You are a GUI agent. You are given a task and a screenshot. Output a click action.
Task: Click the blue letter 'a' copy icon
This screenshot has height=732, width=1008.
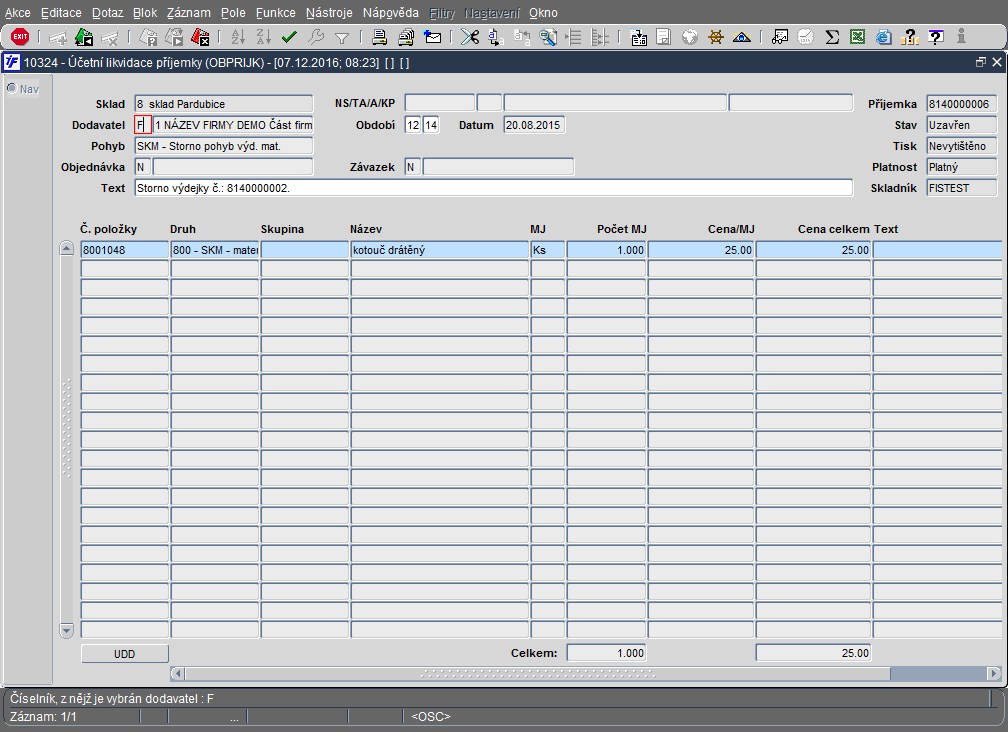point(495,37)
